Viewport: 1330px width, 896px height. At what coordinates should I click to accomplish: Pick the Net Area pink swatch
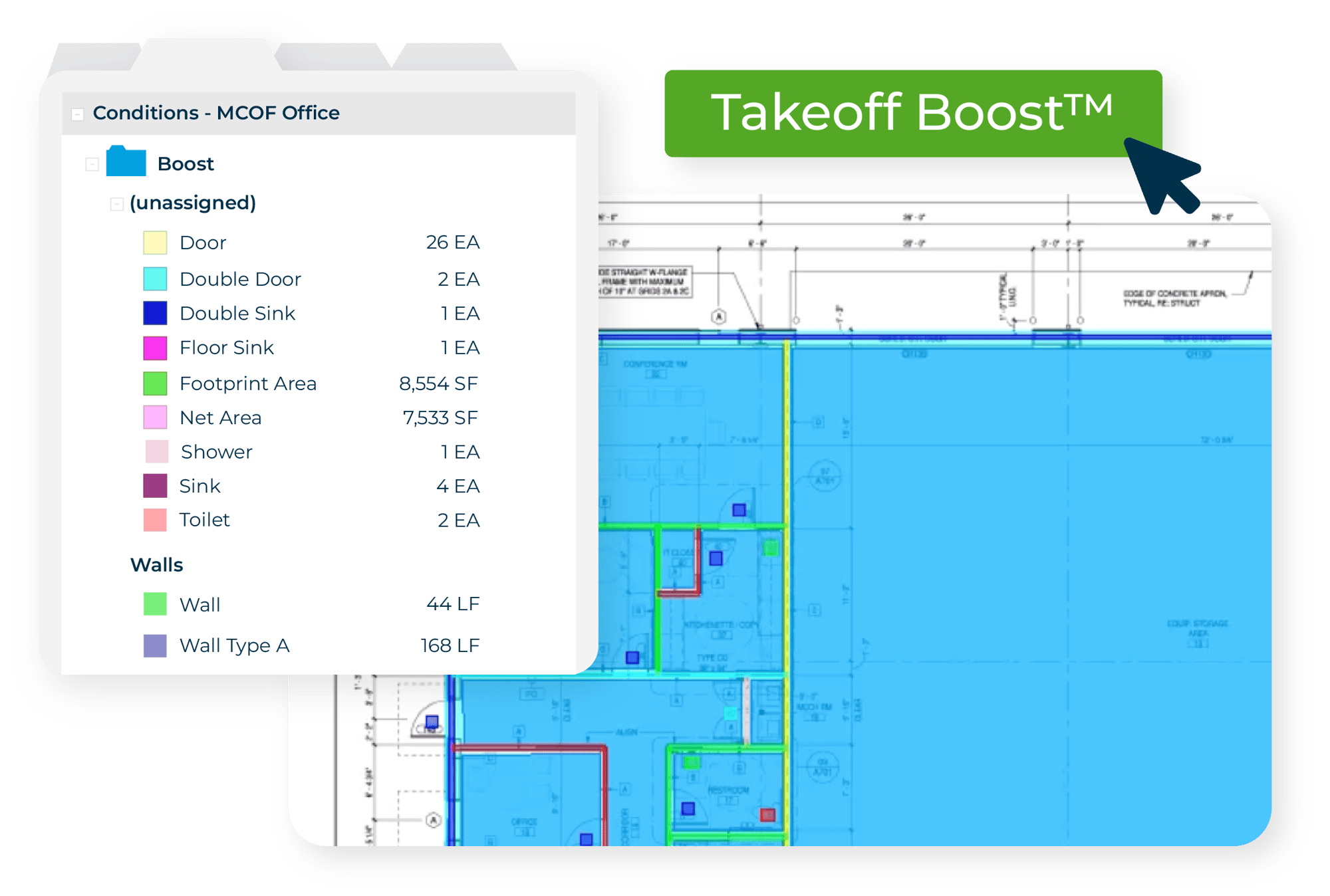[155, 417]
